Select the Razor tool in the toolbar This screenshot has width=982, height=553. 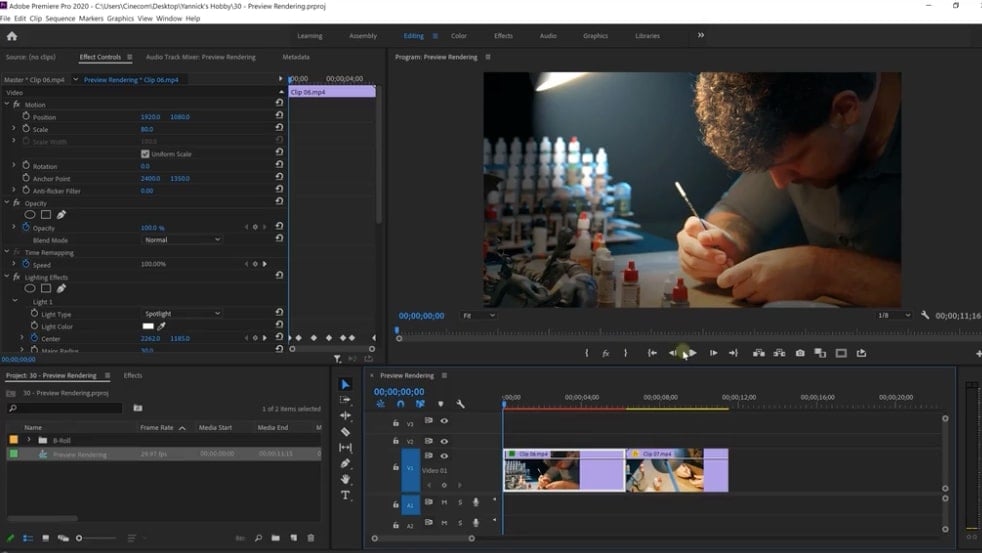[x=345, y=431]
